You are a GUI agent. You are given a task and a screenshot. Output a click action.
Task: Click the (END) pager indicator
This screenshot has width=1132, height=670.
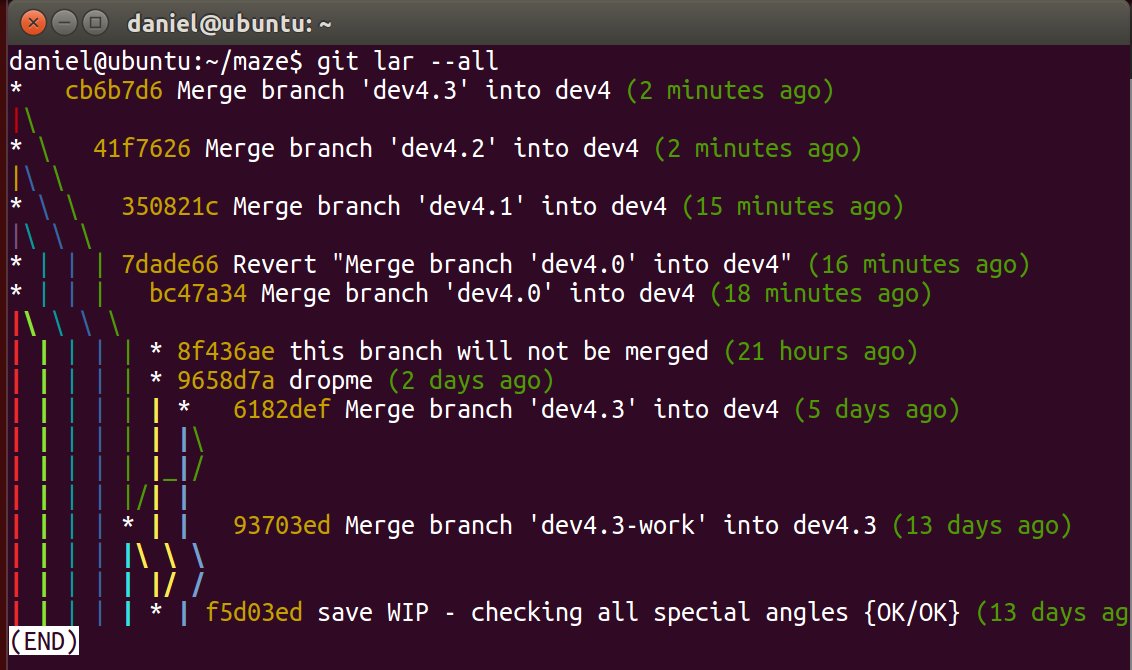point(43,641)
